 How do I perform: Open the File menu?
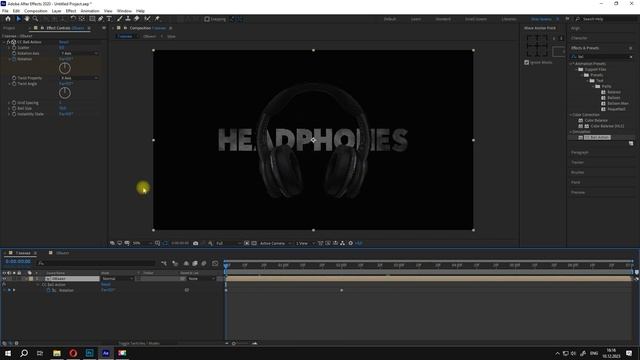(5, 11)
